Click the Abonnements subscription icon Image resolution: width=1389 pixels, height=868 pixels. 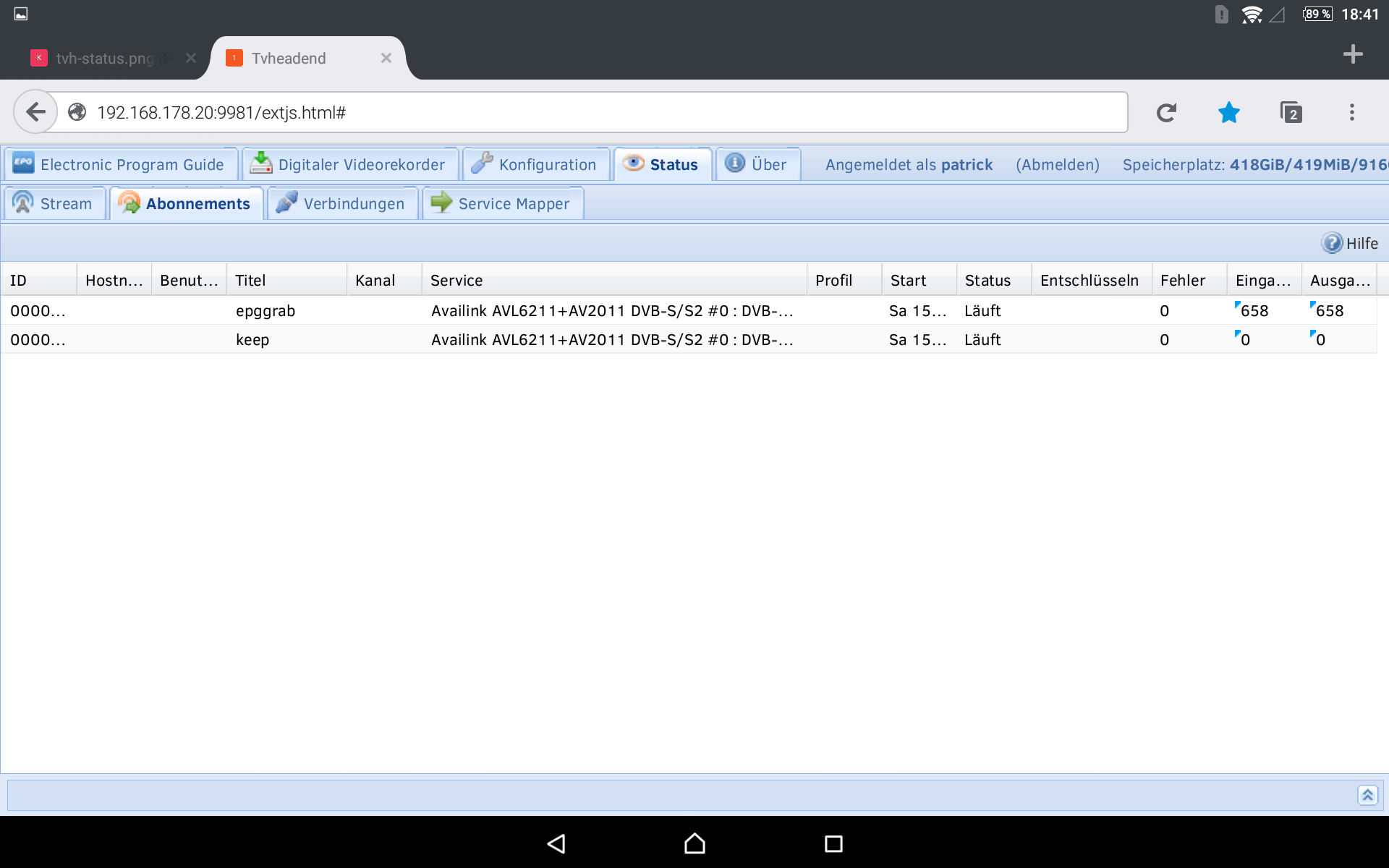coord(129,203)
